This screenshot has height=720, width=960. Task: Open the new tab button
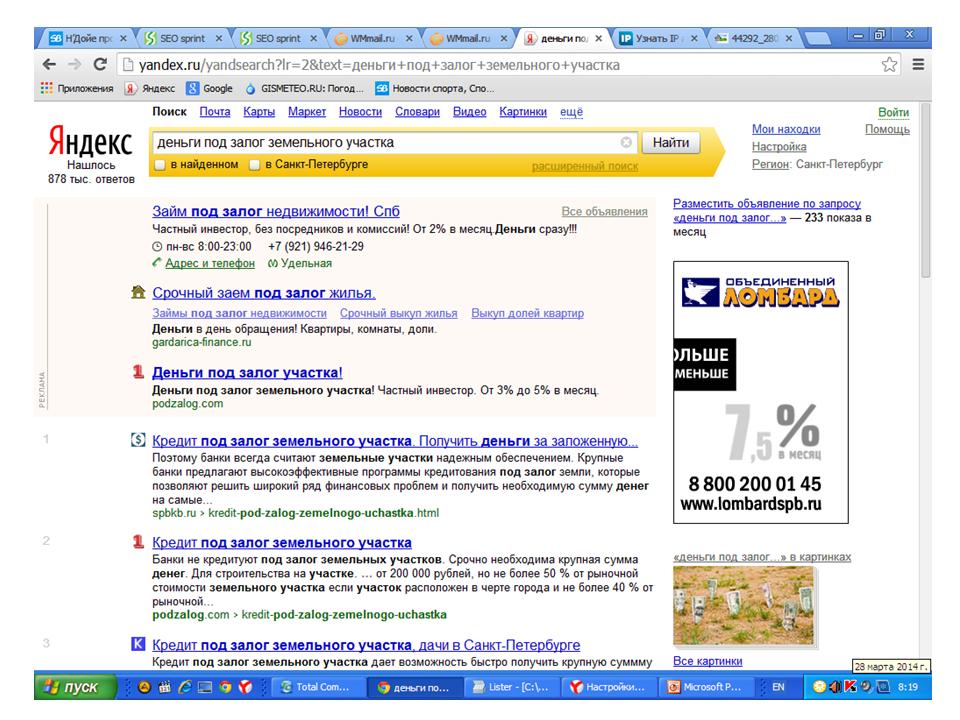[x=816, y=39]
